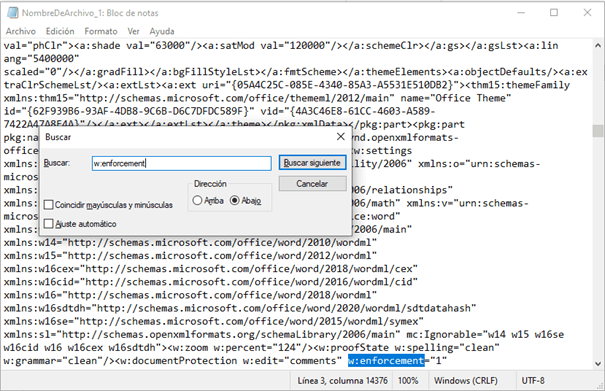The width and height of the screenshot is (605, 391).
Task: Click the xmlns:w16cex attribute line
Action: (x=211, y=269)
